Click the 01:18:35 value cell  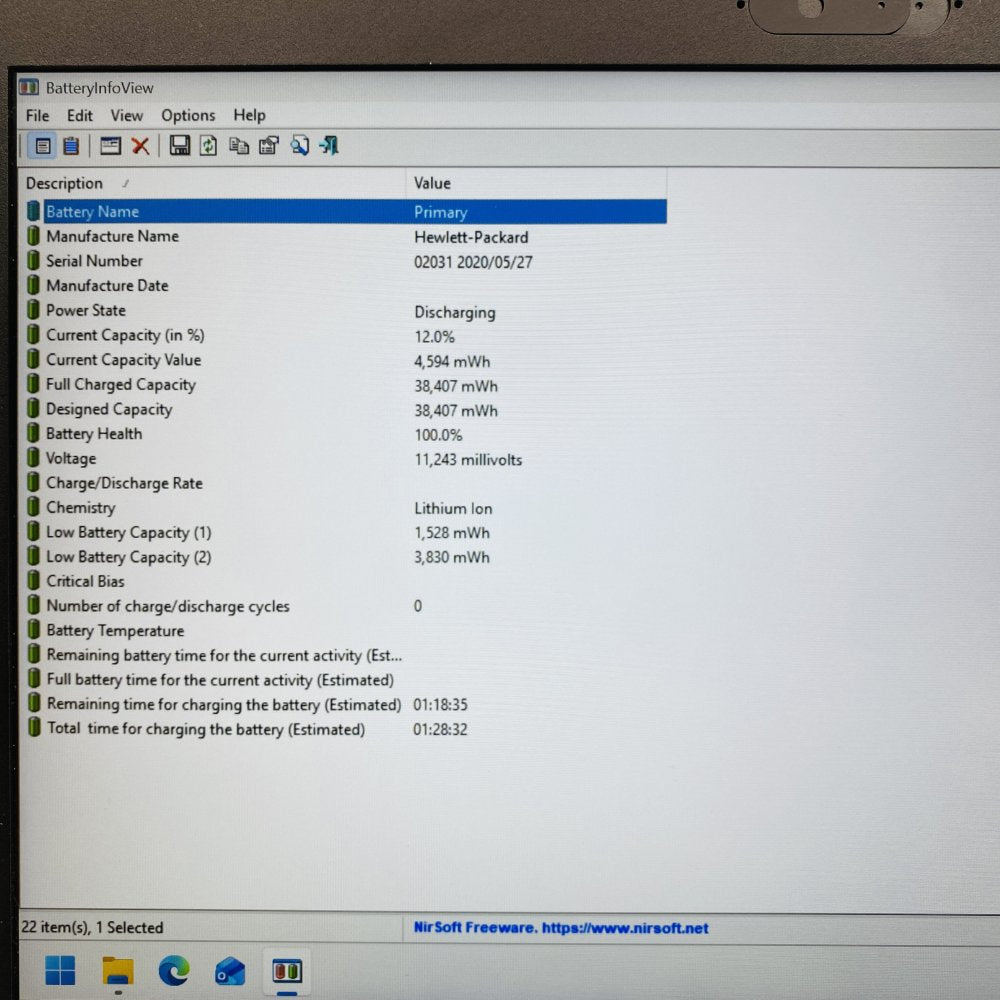click(440, 704)
